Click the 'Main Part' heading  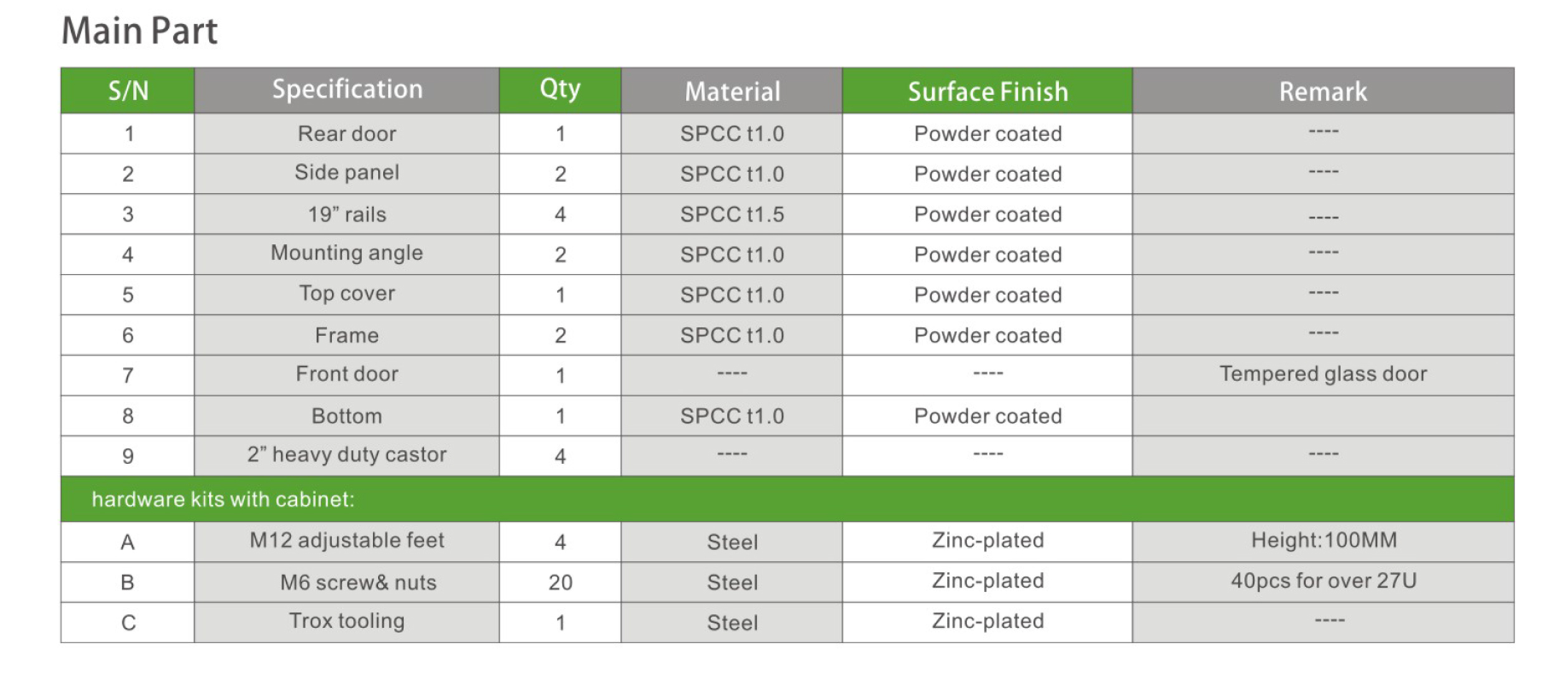(x=140, y=31)
